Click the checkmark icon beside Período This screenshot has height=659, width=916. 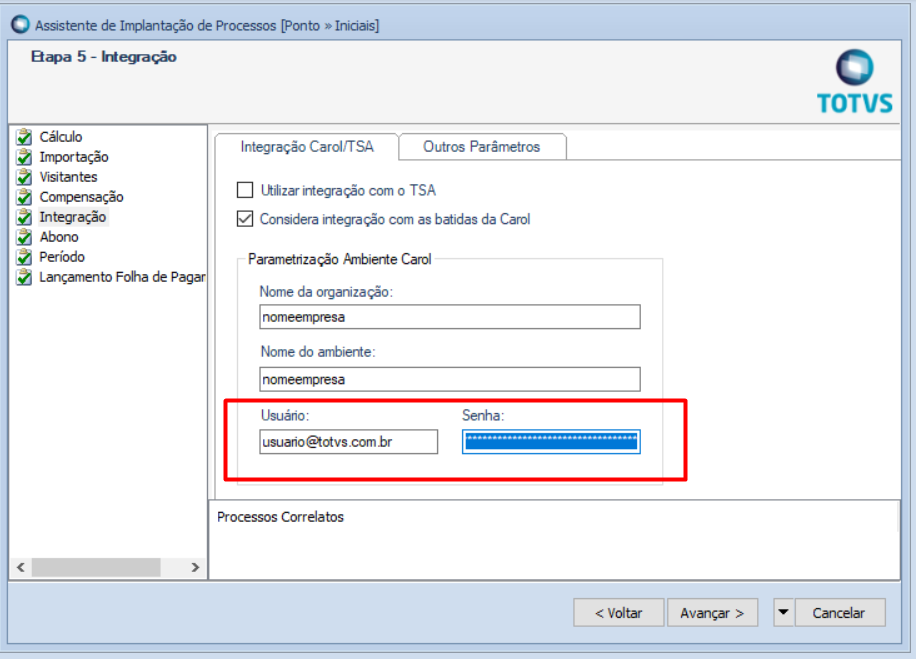(x=25, y=256)
